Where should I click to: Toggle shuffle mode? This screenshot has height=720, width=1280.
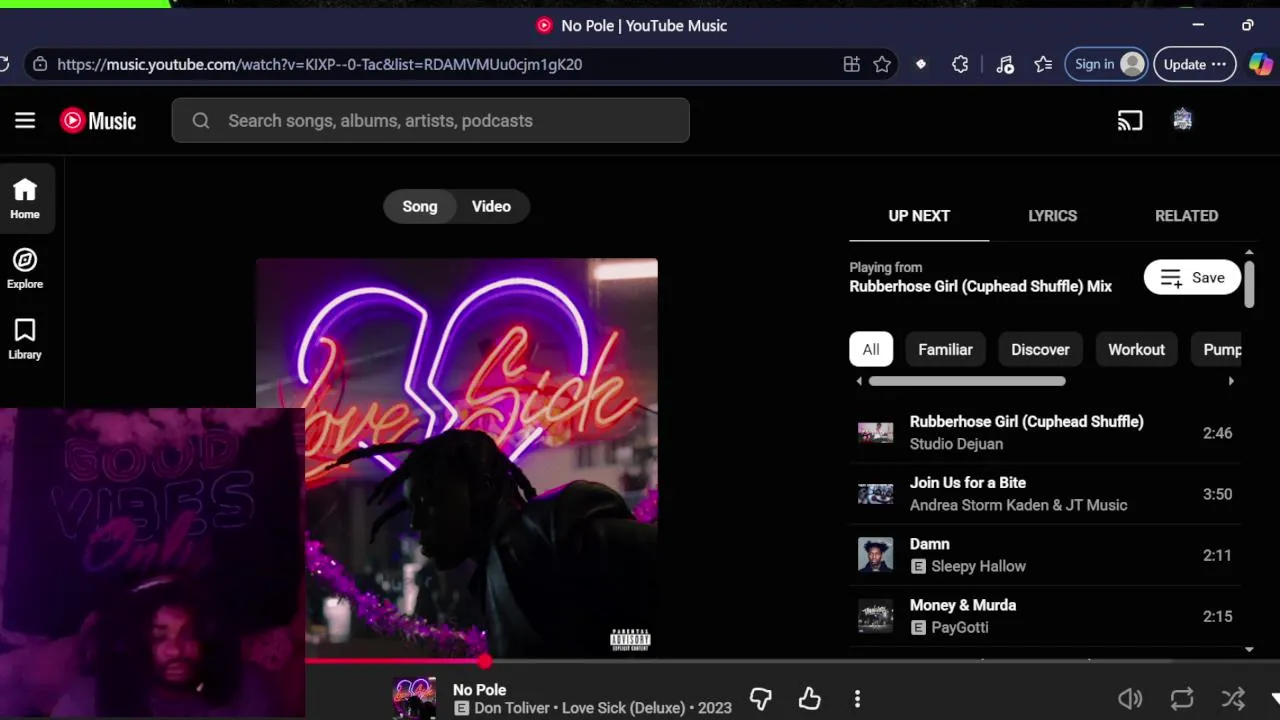click(1233, 698)
